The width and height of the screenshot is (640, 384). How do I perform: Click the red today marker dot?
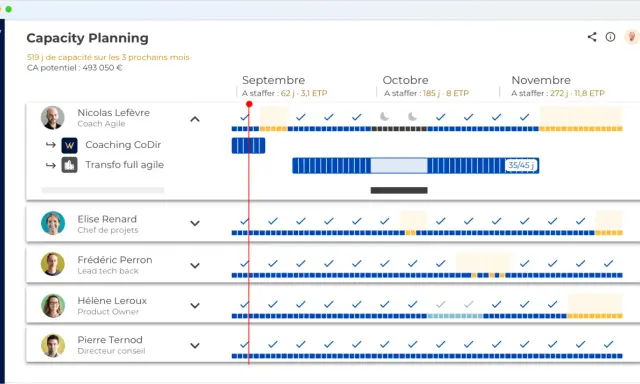pos(249,104)
